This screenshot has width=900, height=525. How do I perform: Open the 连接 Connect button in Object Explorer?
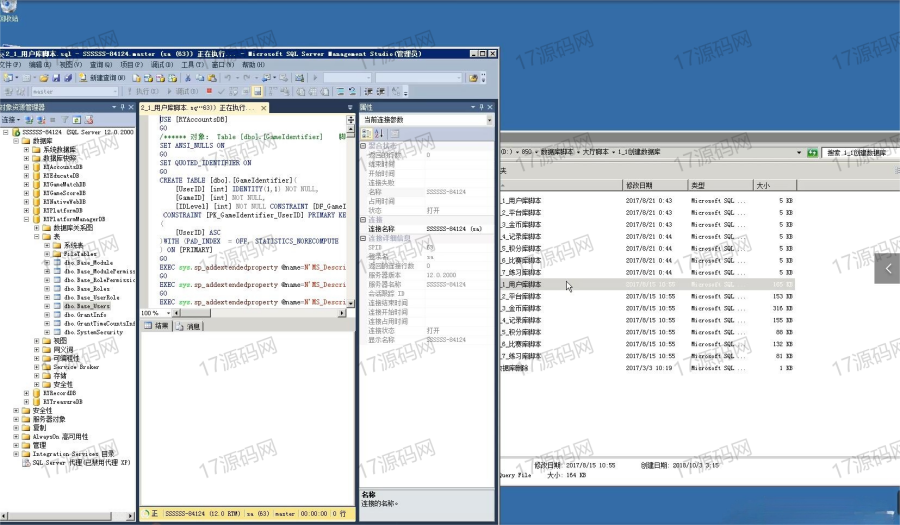point(10,120)
